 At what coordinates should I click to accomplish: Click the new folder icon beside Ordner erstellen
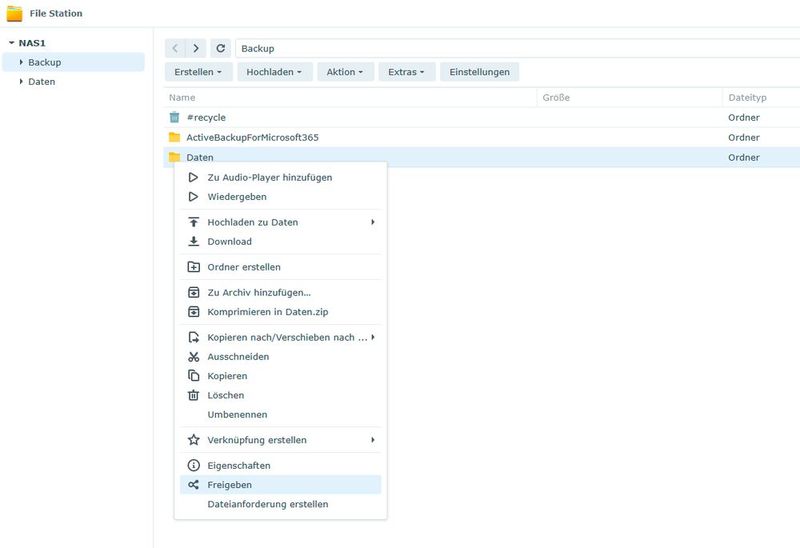pos(193,267)
